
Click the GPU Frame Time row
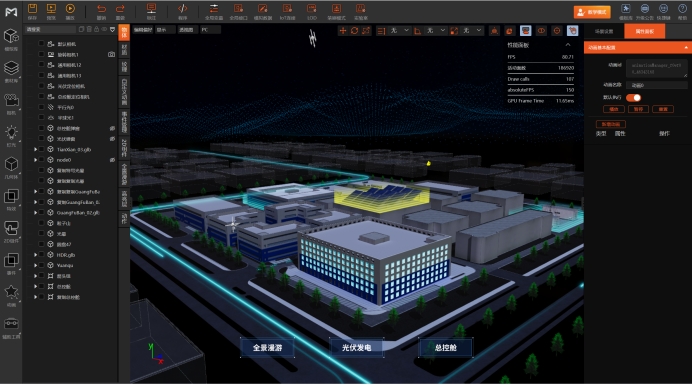pyautogui.click(x=540, y=101)
